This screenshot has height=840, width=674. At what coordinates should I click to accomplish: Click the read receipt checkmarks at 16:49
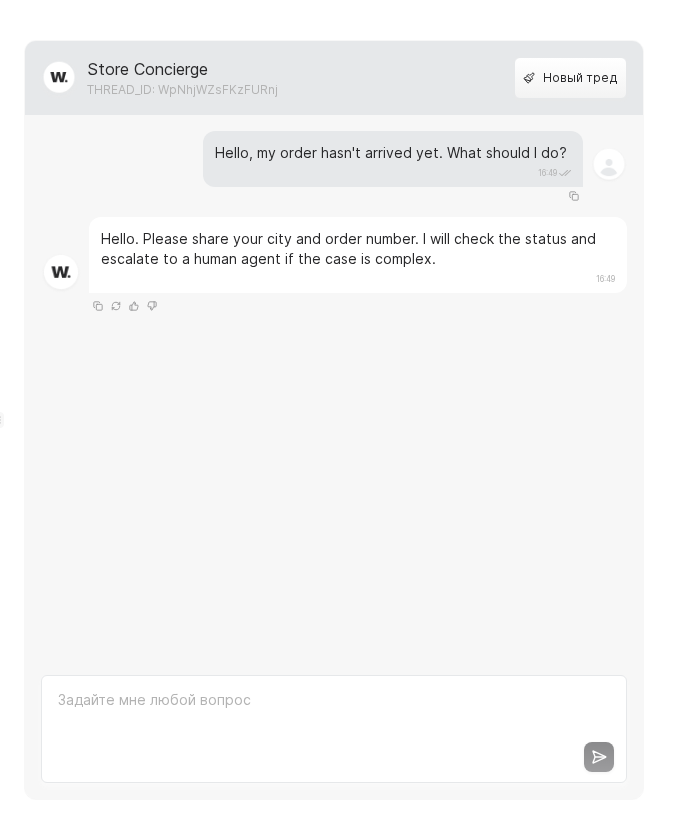point(564,173)
